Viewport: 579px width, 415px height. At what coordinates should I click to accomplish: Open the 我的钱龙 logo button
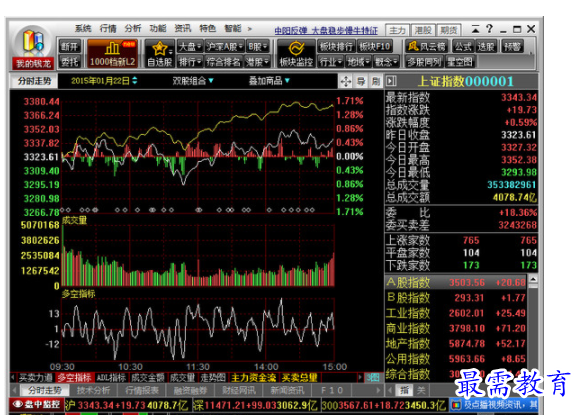33,48
